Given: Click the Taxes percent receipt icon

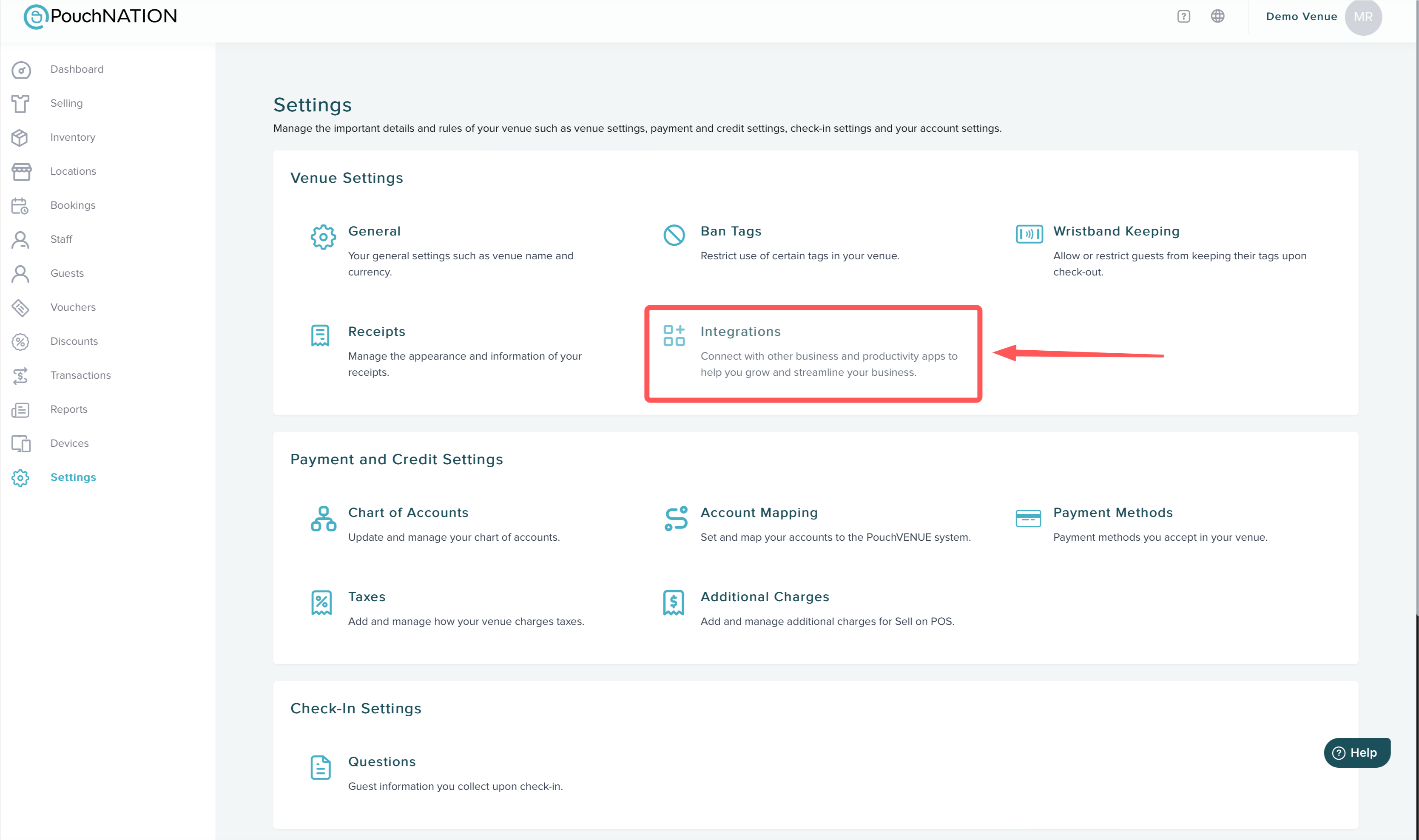Looking at the screenshot, I should point(321,602).
